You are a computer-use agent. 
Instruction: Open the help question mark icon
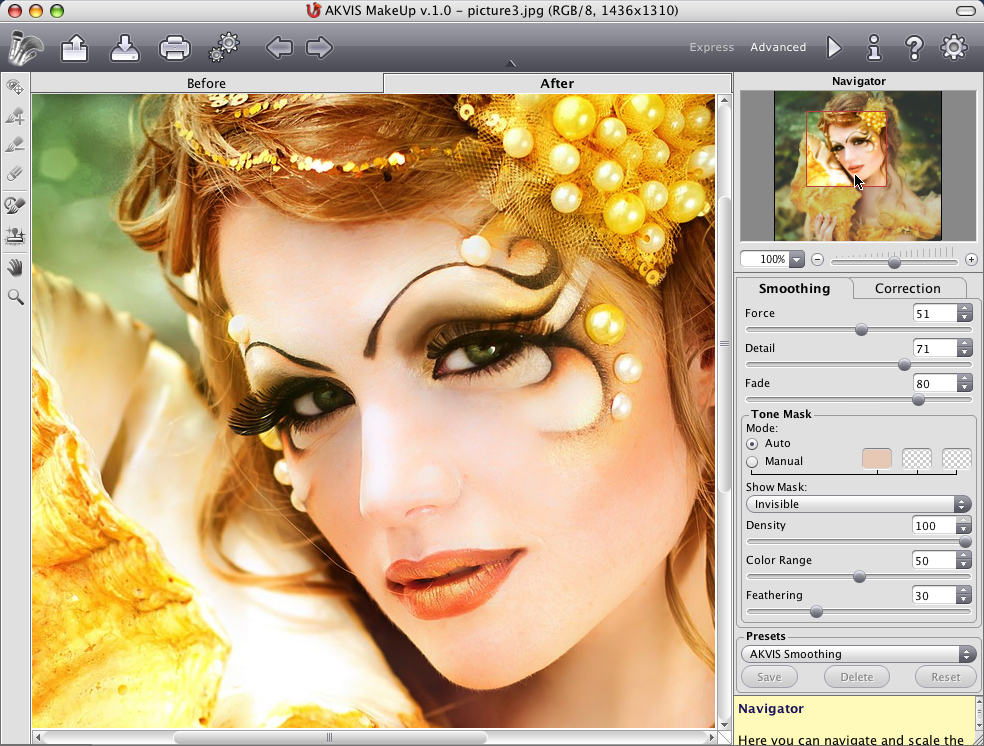(913, 47)
